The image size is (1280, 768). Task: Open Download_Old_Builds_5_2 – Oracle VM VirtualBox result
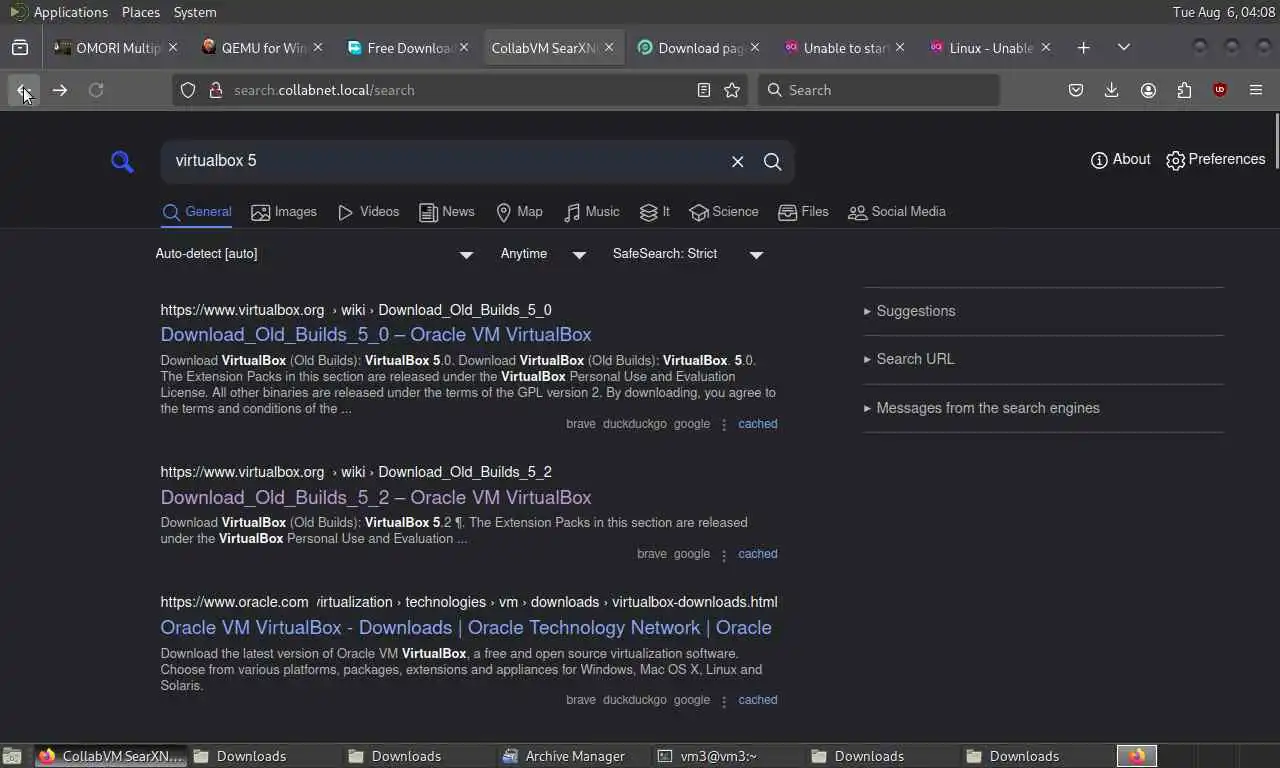click(x=376, y=498)
